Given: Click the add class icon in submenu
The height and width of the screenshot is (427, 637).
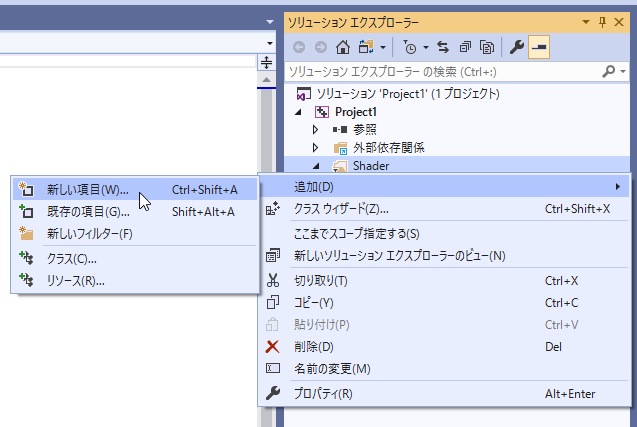Looking at the screenshot, I should (26, 258).
